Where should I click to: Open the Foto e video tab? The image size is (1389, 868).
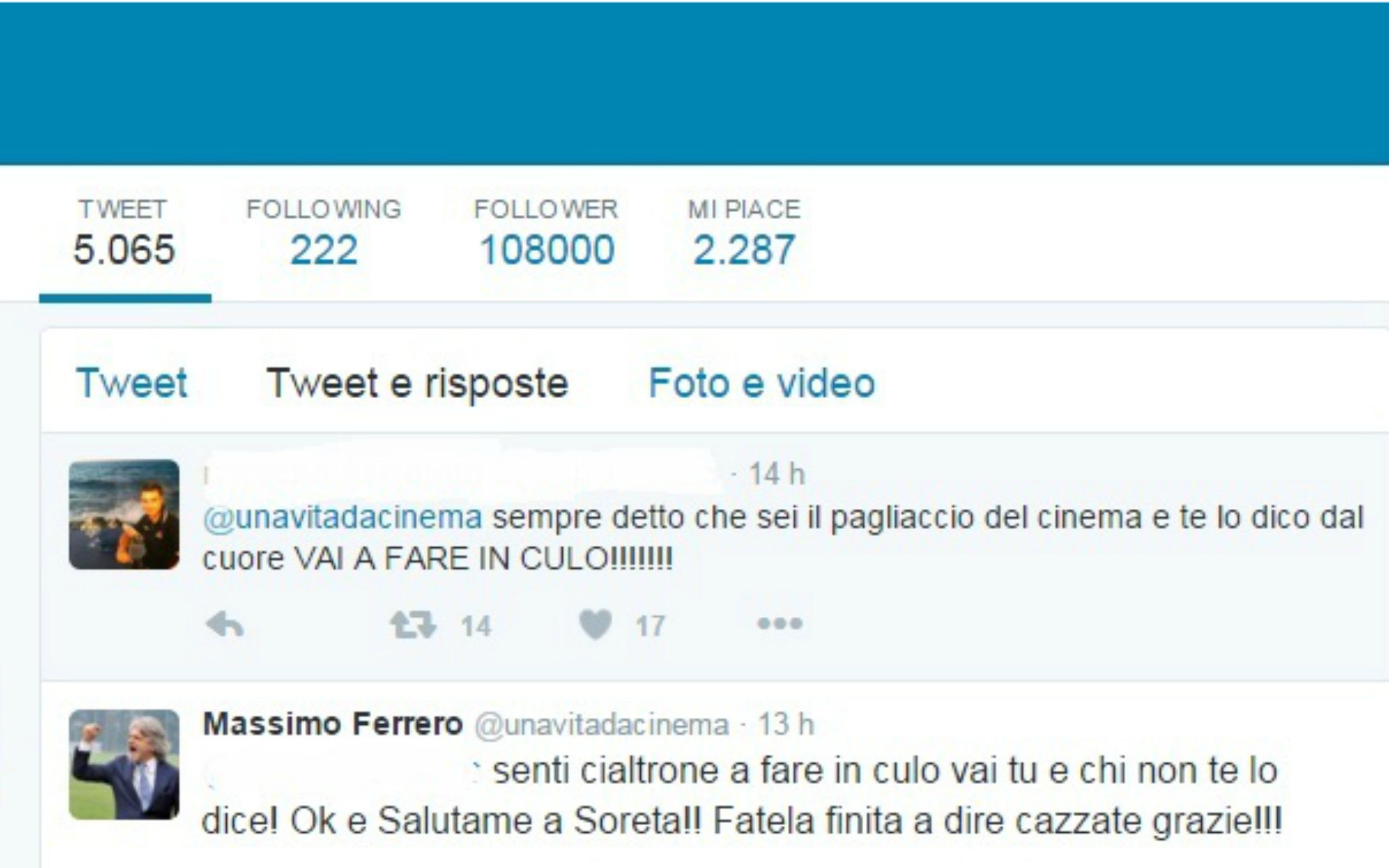point(762,383)
